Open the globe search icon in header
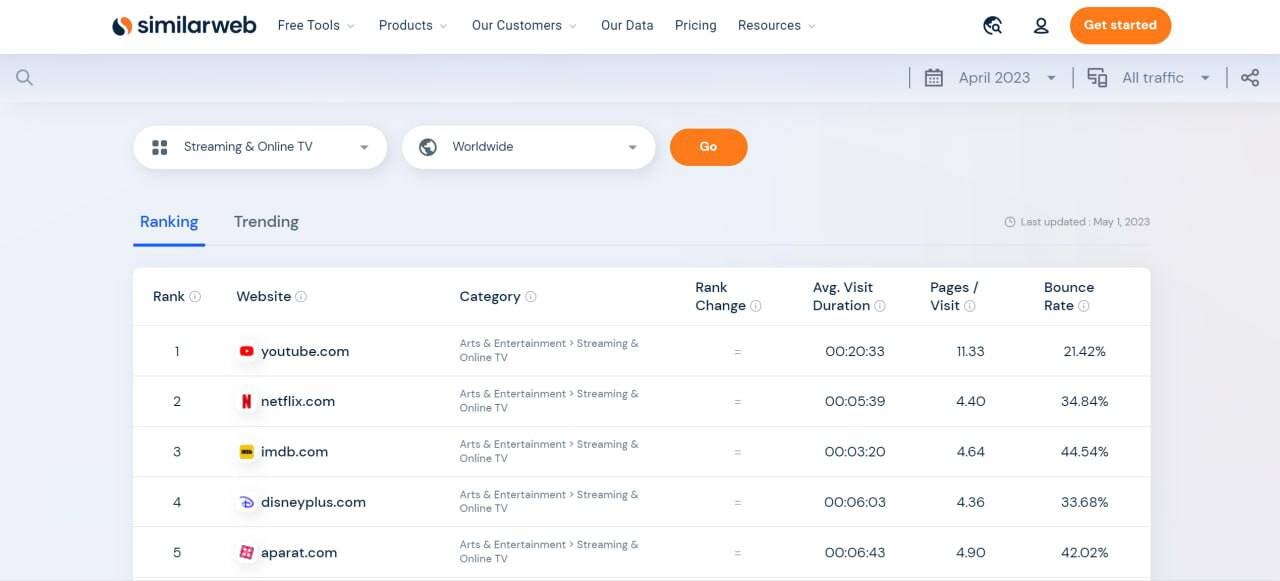Viewport: 1280px width, 581px height. coord(992,26)
